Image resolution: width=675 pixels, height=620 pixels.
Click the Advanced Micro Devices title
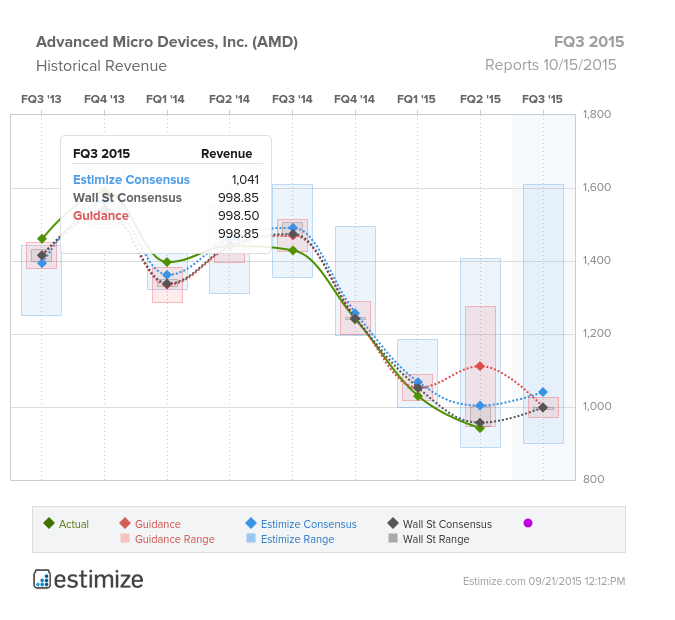pos(167,42)
